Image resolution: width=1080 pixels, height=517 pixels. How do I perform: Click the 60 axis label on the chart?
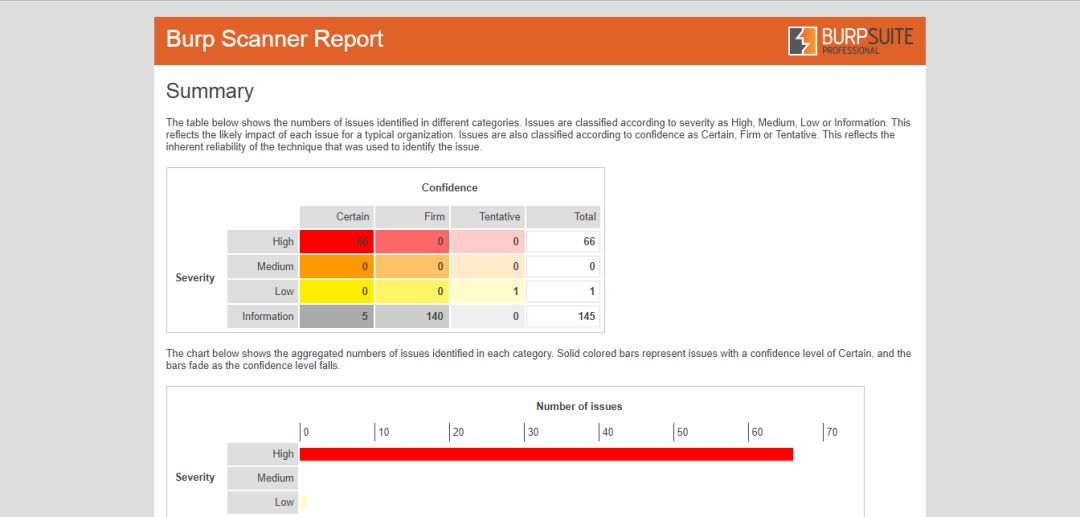[x=758, y=432]
